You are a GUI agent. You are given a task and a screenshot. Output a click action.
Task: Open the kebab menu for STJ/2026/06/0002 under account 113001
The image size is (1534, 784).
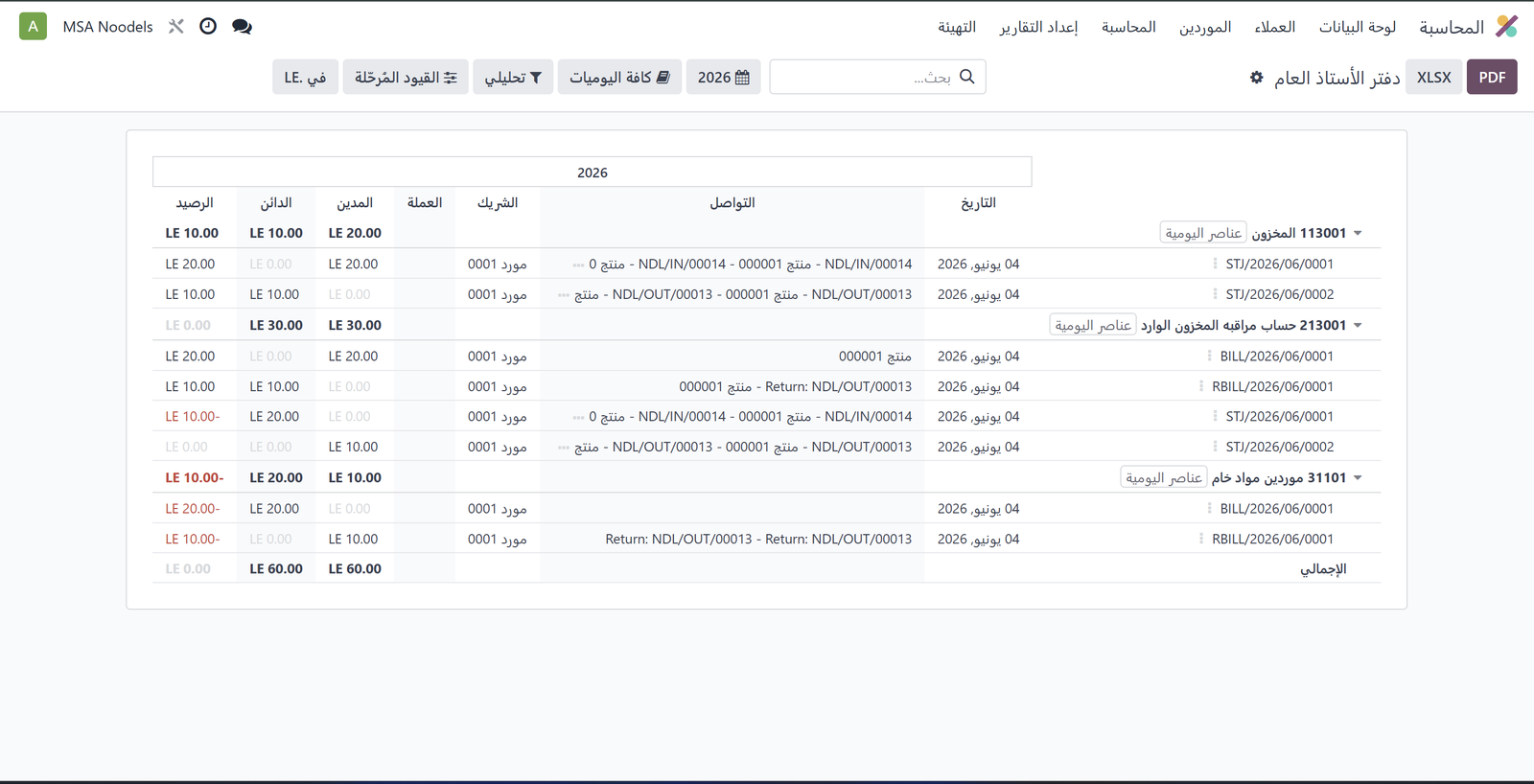tap(1215, 294)
